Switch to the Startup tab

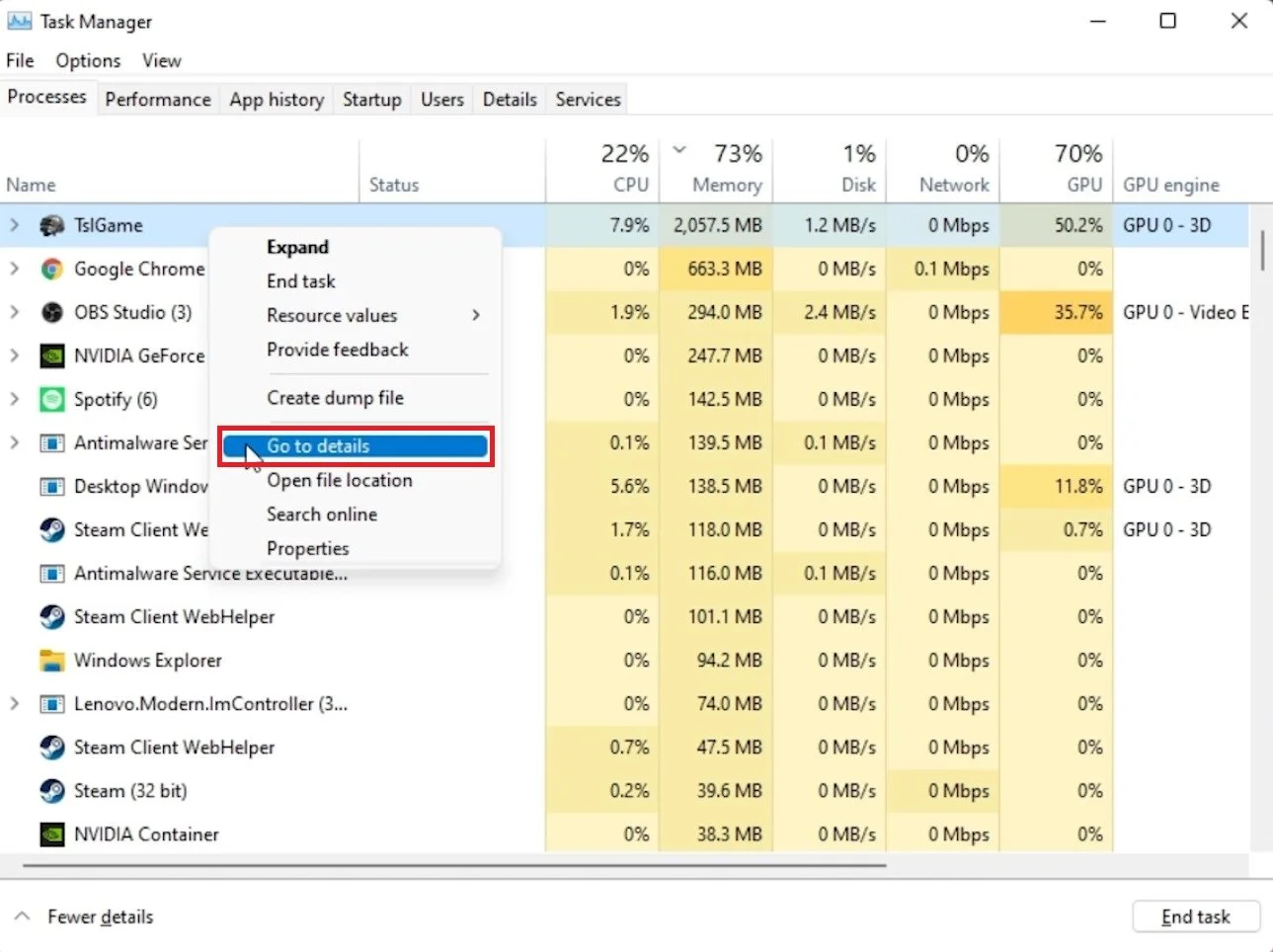371,99
